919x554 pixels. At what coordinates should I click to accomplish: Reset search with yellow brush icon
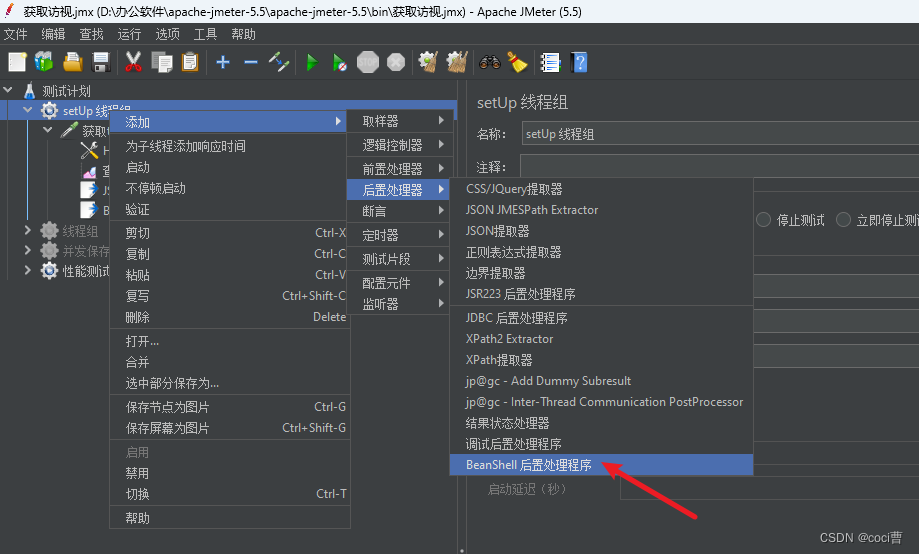click(x=518, y=62)
